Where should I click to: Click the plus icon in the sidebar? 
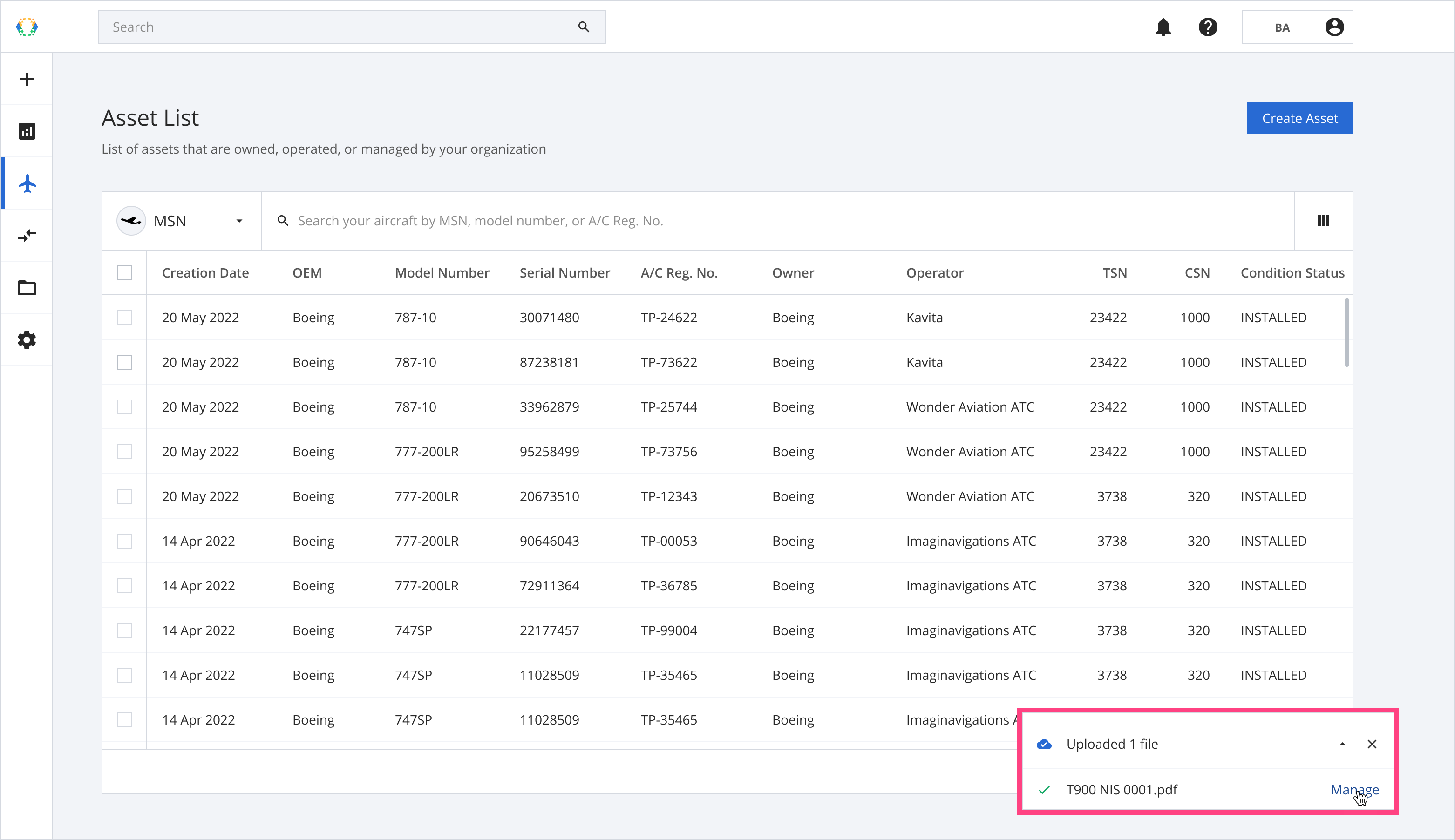pyautogui.click(x=27, y=79)
